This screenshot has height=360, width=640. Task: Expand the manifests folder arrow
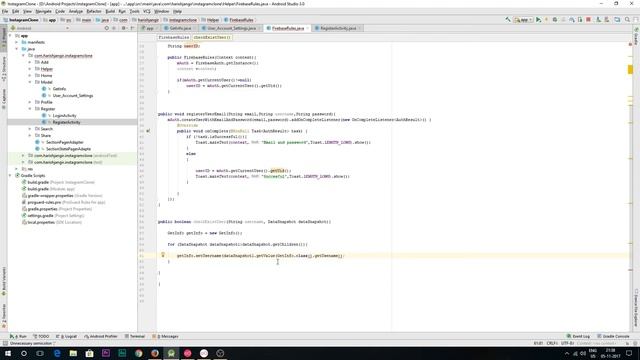(x=17, y=42)
